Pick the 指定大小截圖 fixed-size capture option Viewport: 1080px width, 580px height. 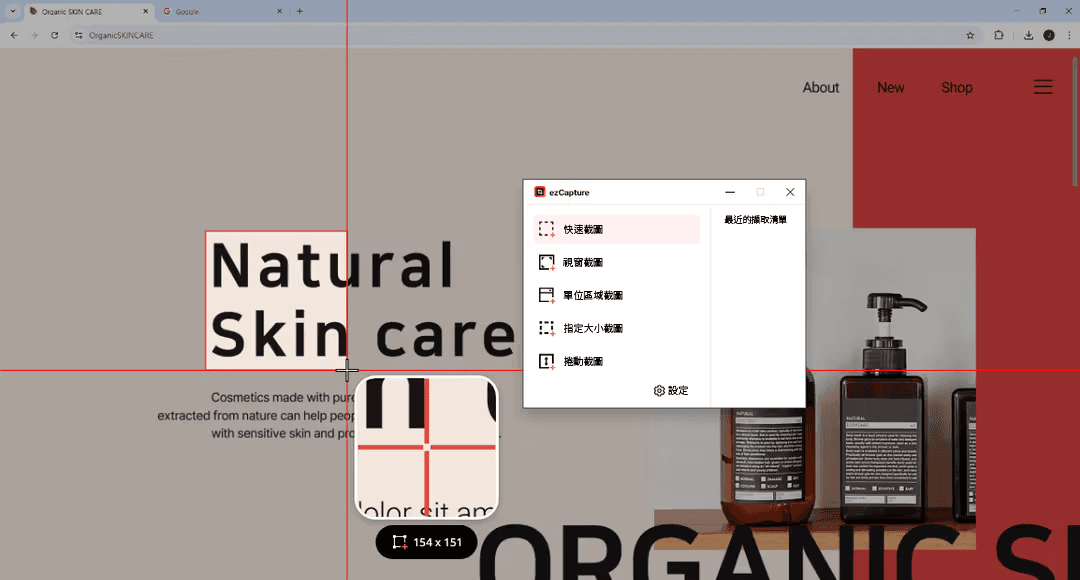(592, 328)
